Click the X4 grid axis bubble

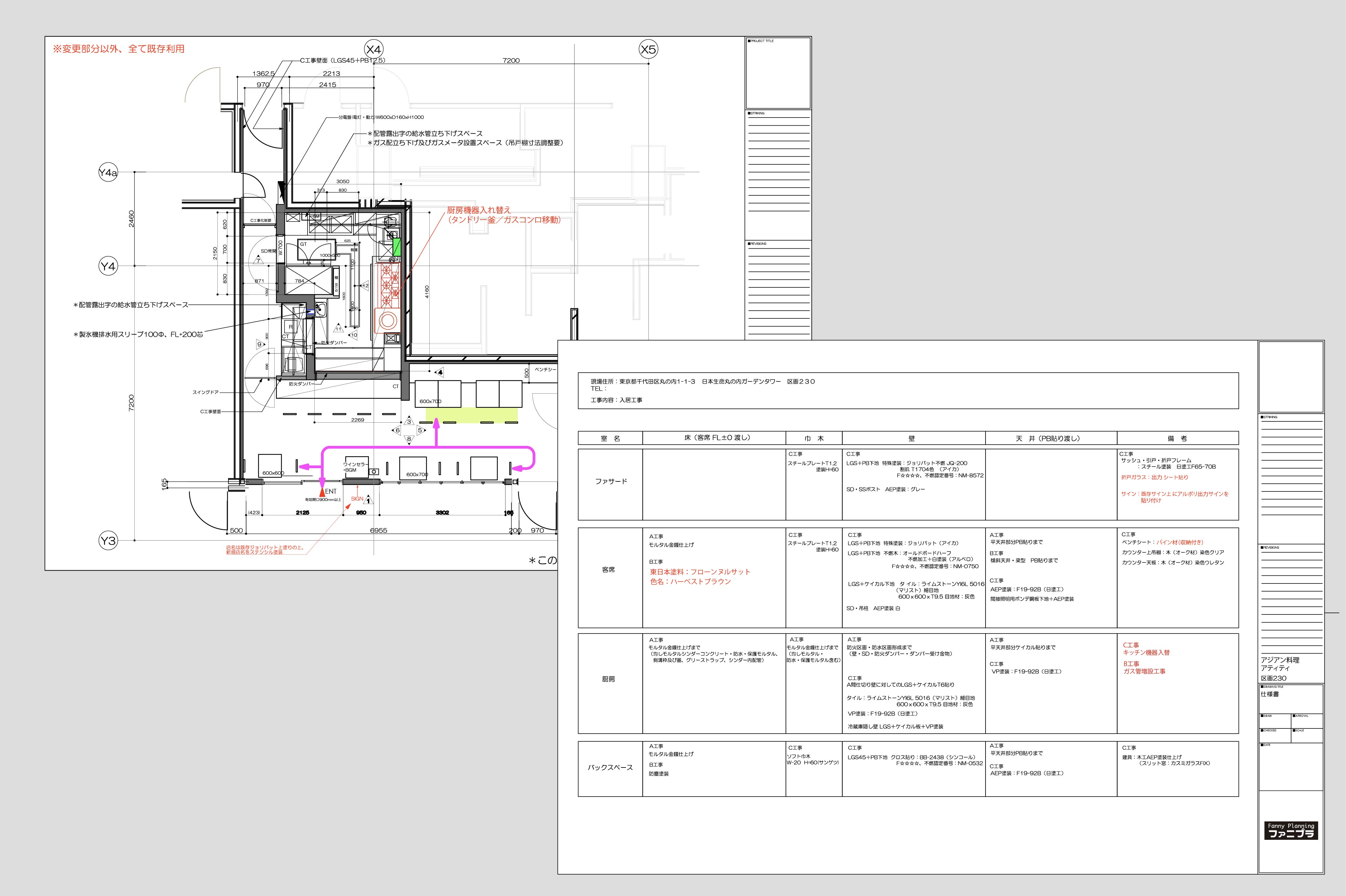click(x=374, y=50)
